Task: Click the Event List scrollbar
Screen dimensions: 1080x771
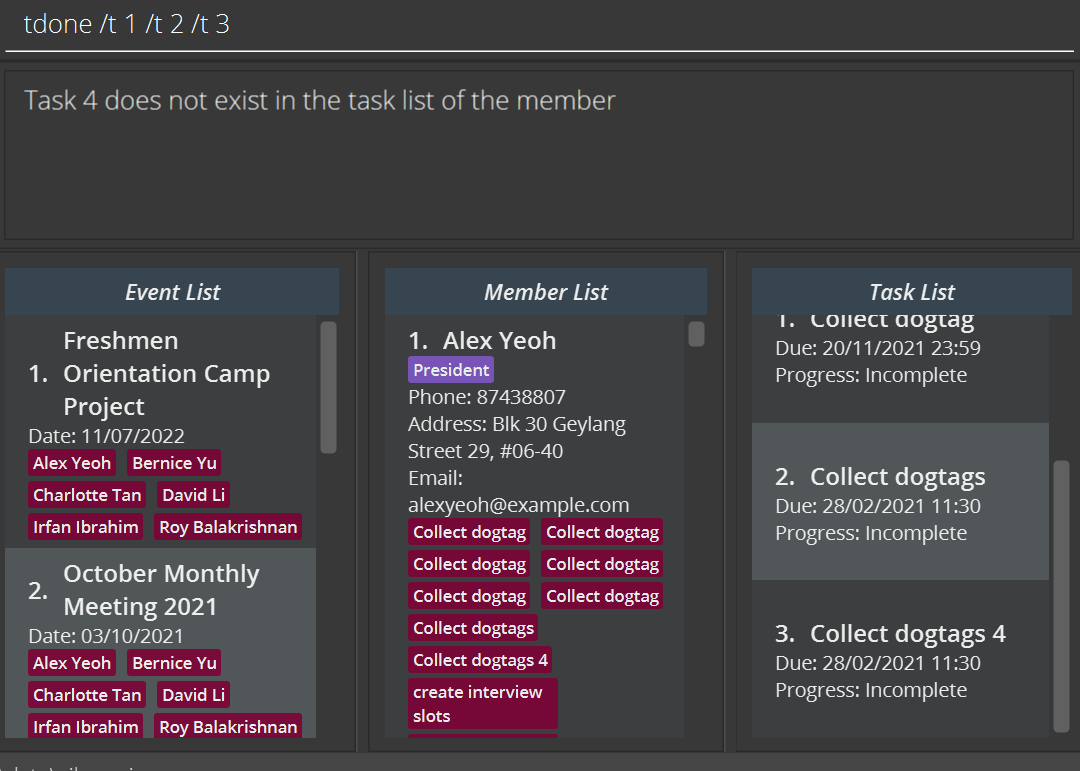Action: pyautogui.click(x=328, y=387)
